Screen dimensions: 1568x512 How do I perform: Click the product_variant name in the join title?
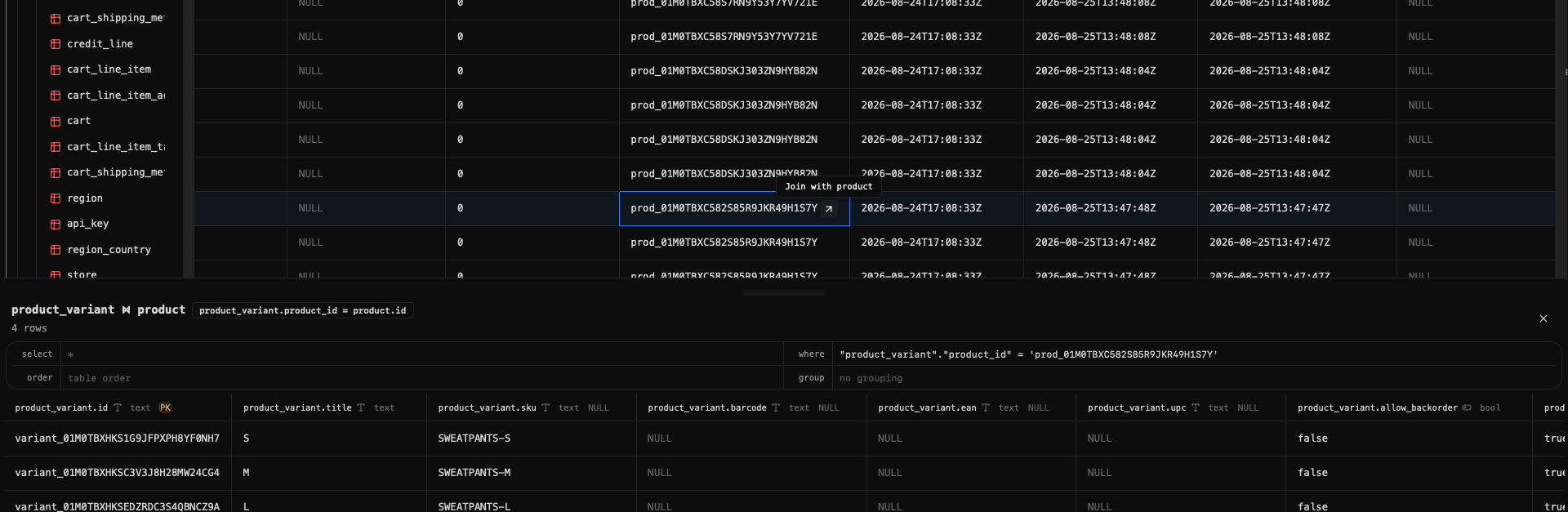point(63,309)
